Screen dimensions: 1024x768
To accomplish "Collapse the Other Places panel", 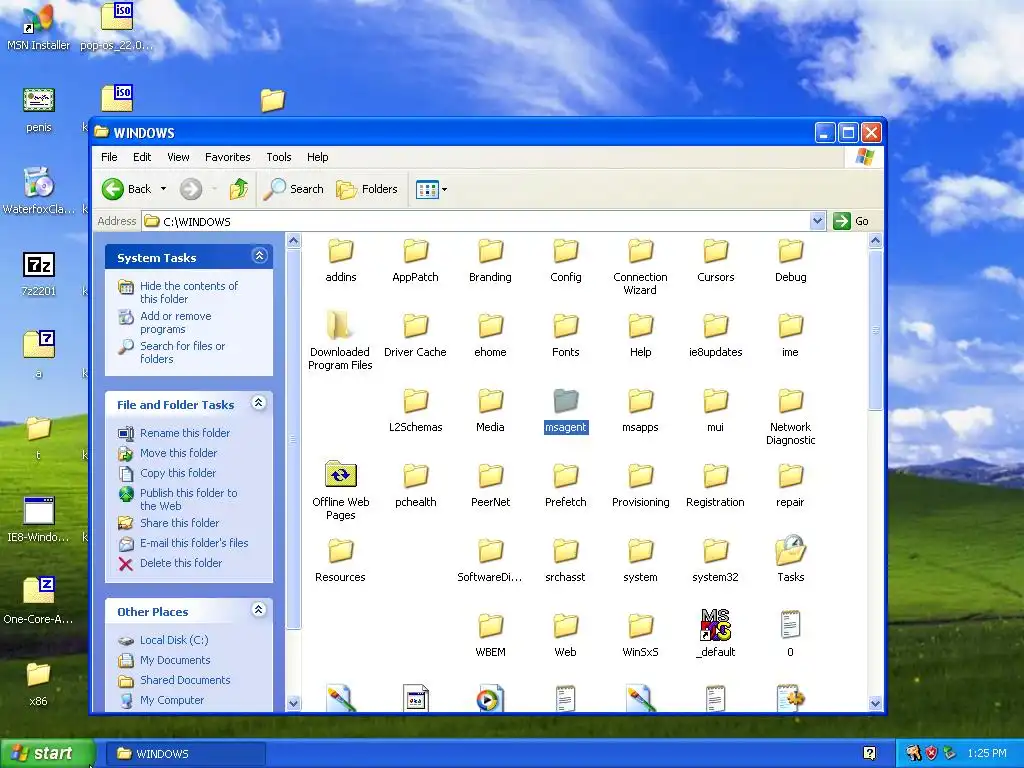I will pyautogui.click(x=259, y=610).
